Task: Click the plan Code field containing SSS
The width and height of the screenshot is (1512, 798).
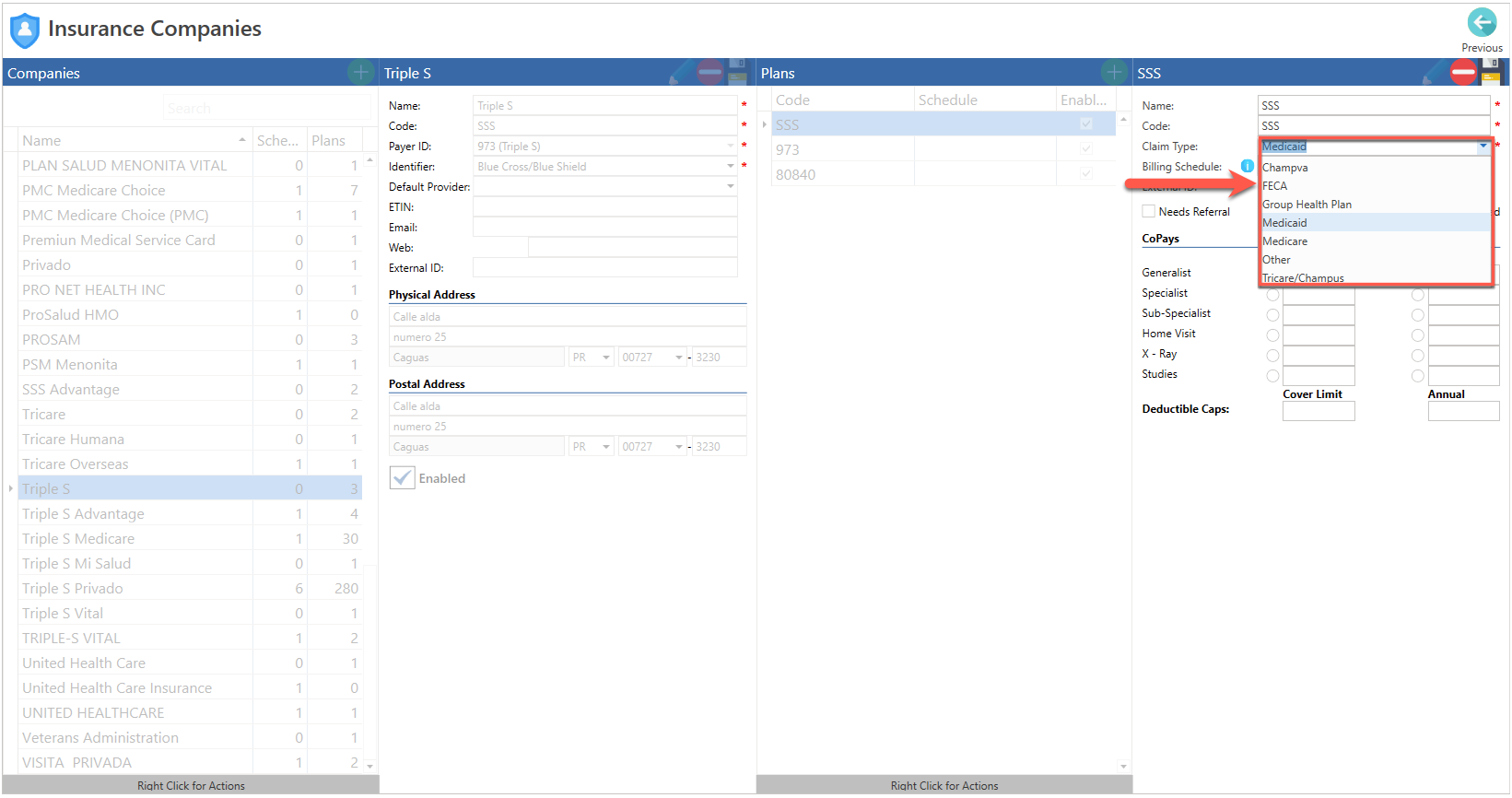Action: [x=1373, y=125]
